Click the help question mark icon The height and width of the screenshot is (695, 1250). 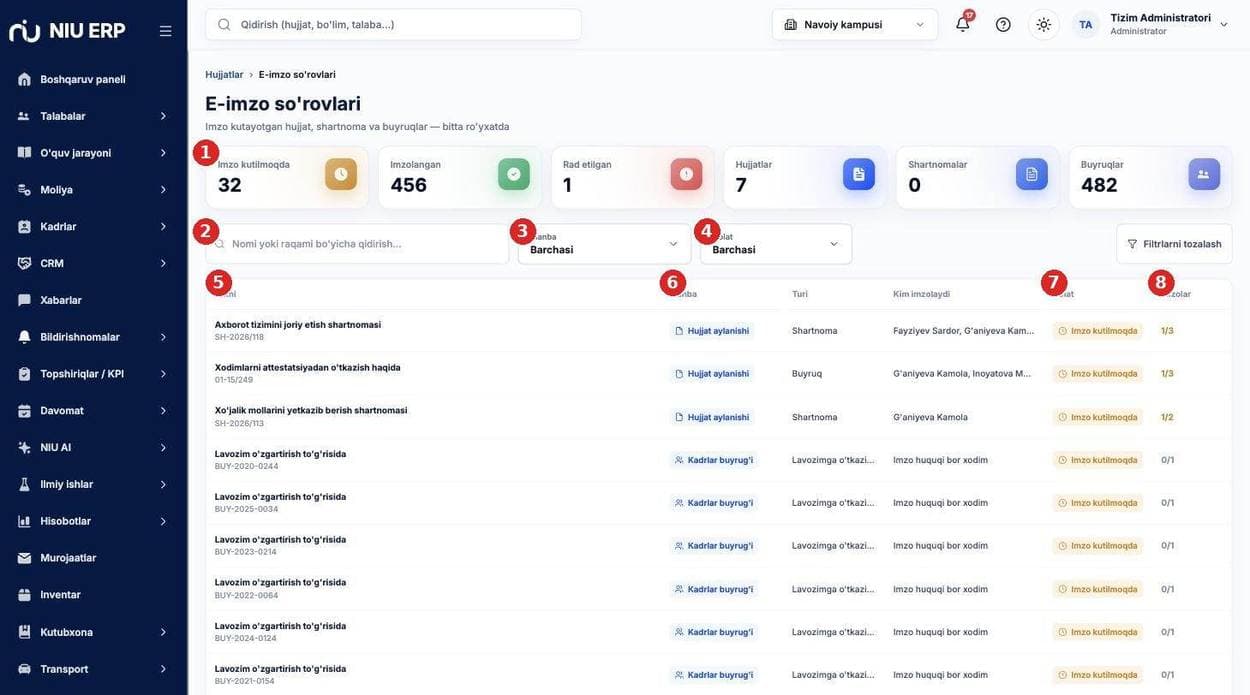pyautogui.click(x=1003, y=24)
